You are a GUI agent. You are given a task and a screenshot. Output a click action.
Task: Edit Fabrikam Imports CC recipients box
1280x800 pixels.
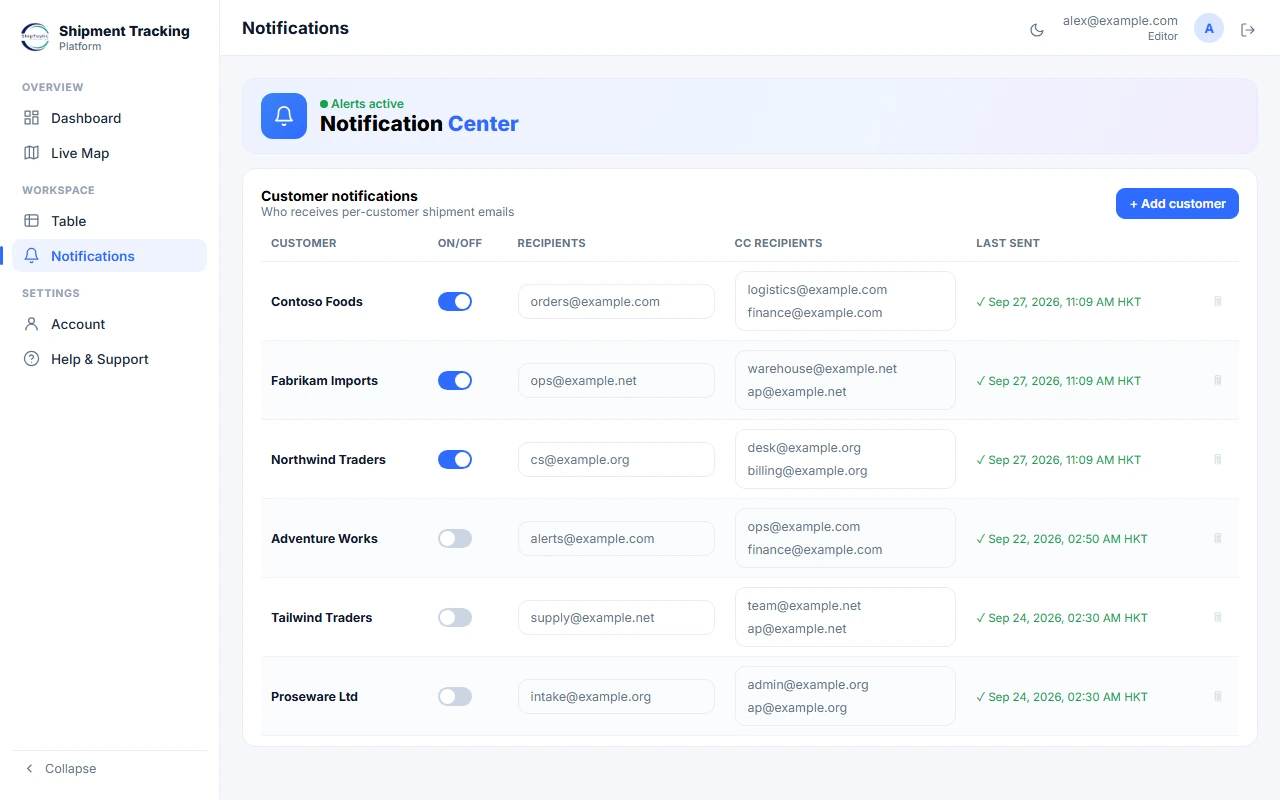tap(845, 380)
